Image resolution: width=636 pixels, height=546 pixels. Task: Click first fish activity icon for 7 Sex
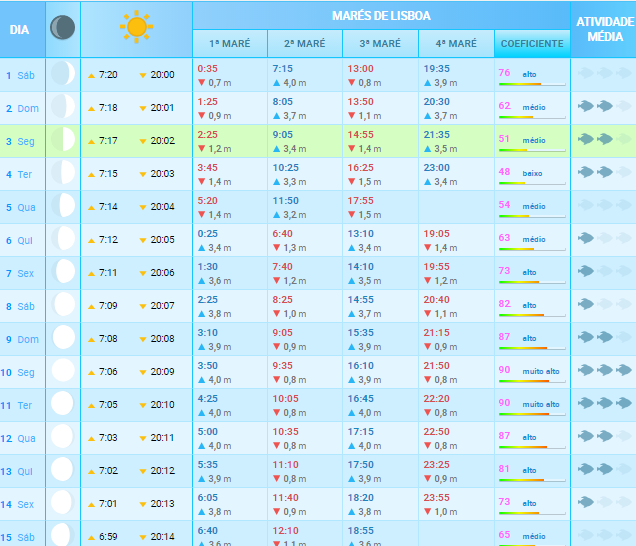point(585,271)
